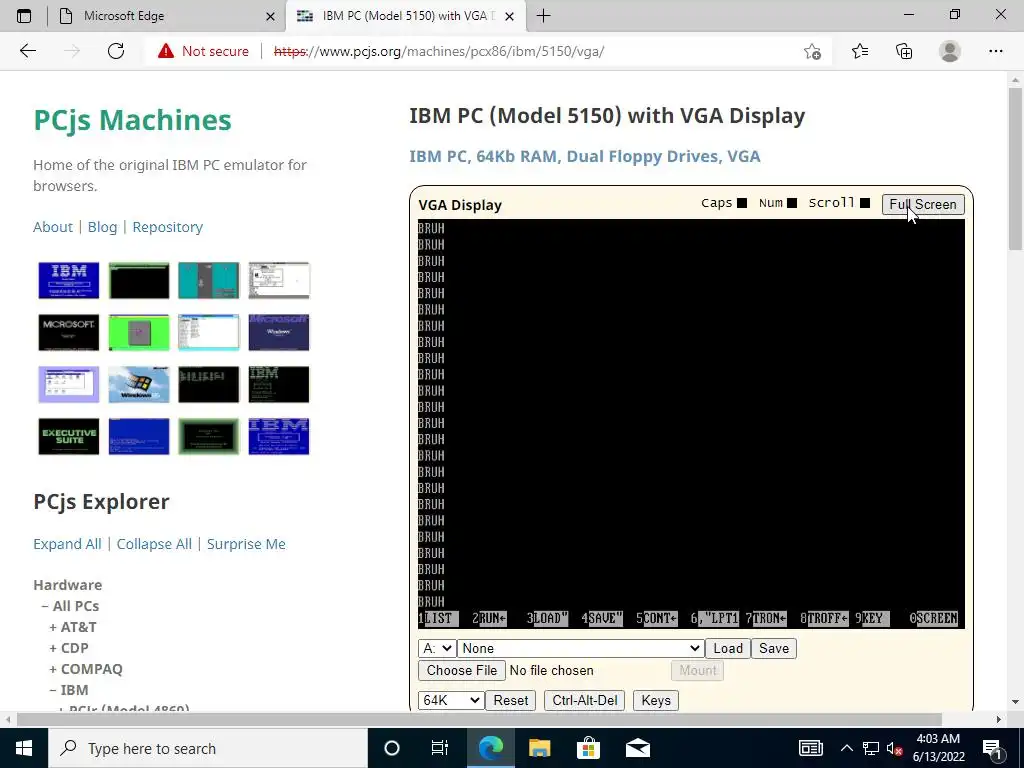1024x768 pixels.
Task: Collapse the All PCs tree node
Action: pyautogui.click(x=45, y=606)
